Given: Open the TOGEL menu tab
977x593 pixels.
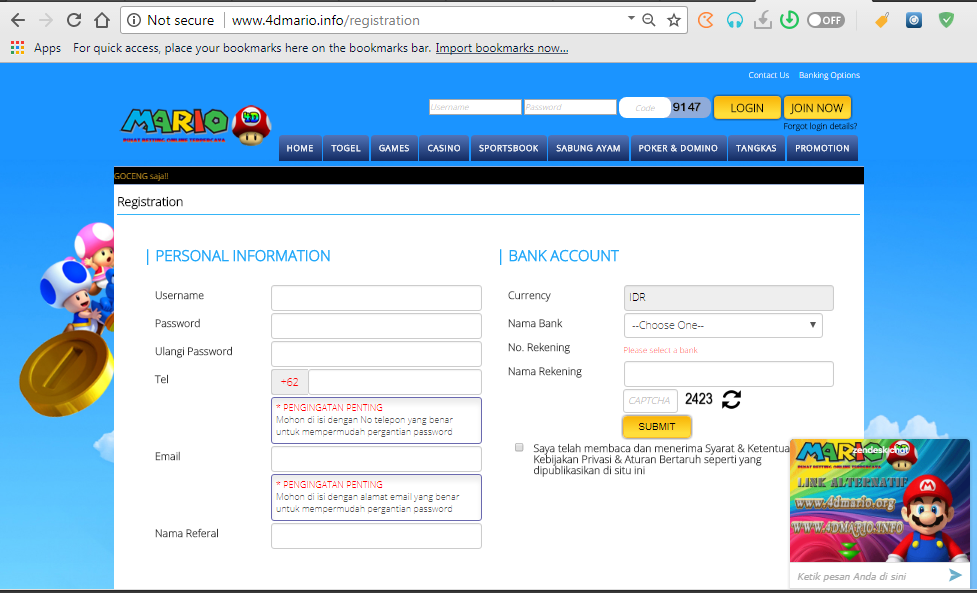Looking at the screenshot, I should pos(346,148).
